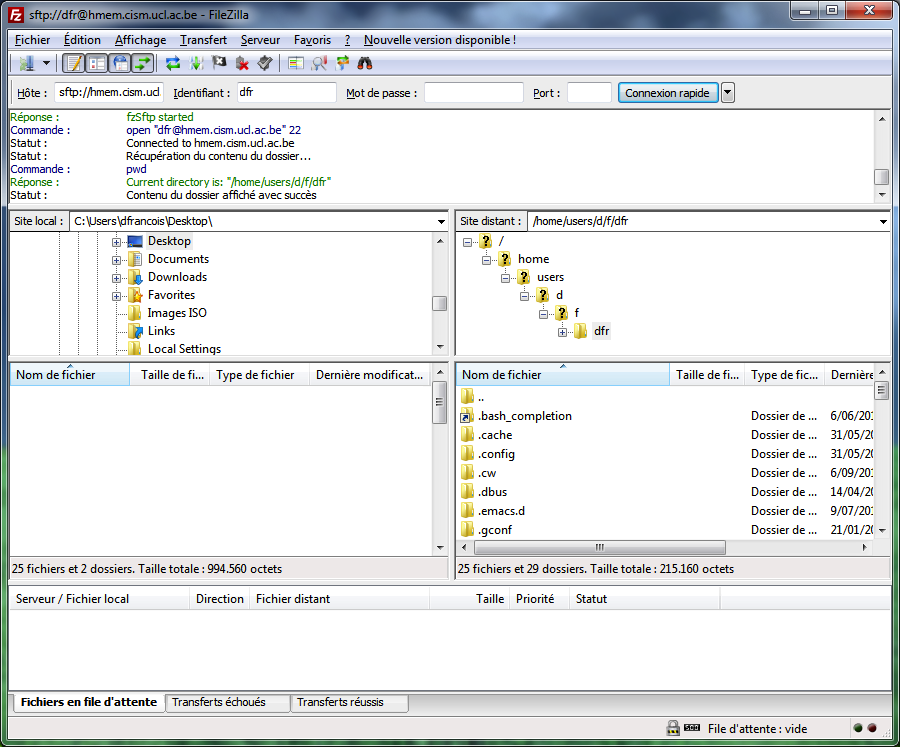Collapse the root / node in remote tree
The image size is (900, 747).
(467, 242)
